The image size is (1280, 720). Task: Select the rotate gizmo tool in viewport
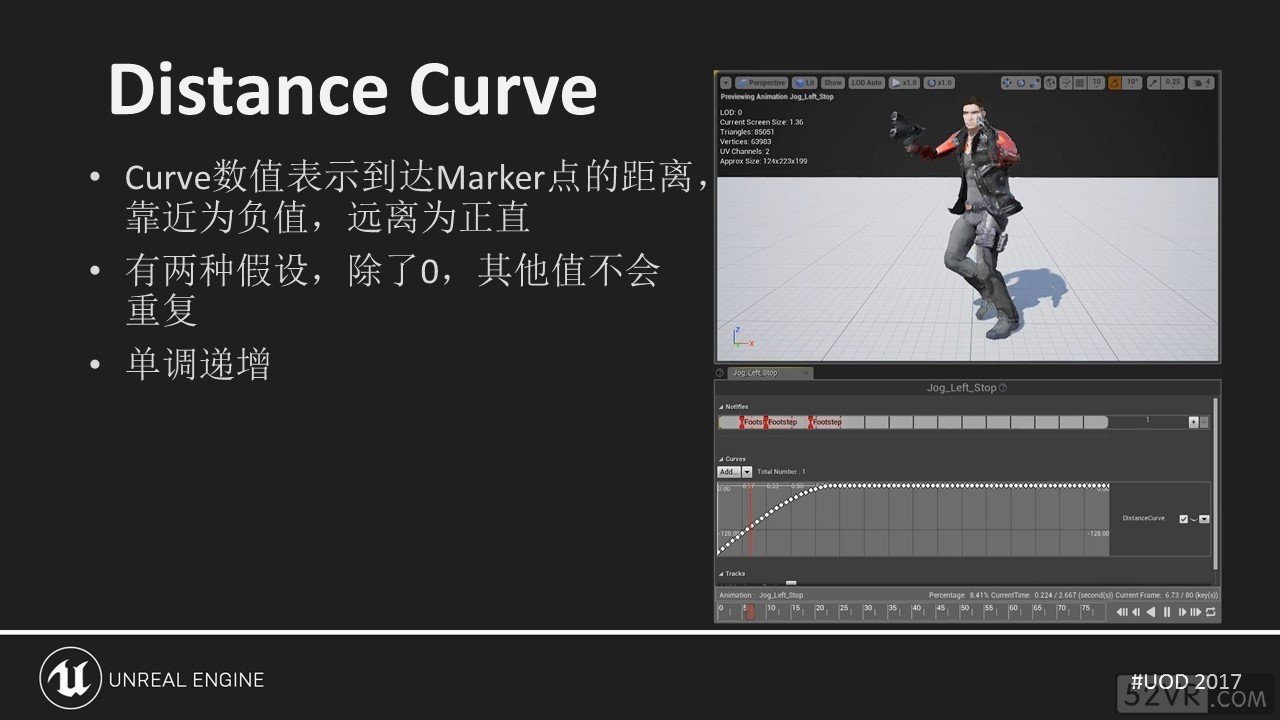coord(1021,83)
